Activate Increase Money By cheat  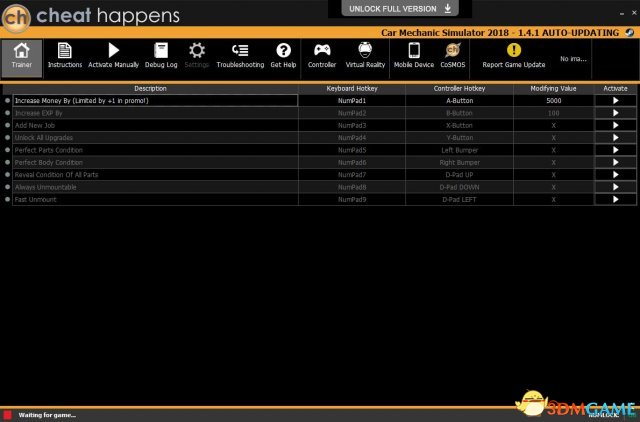click(616, 101)
